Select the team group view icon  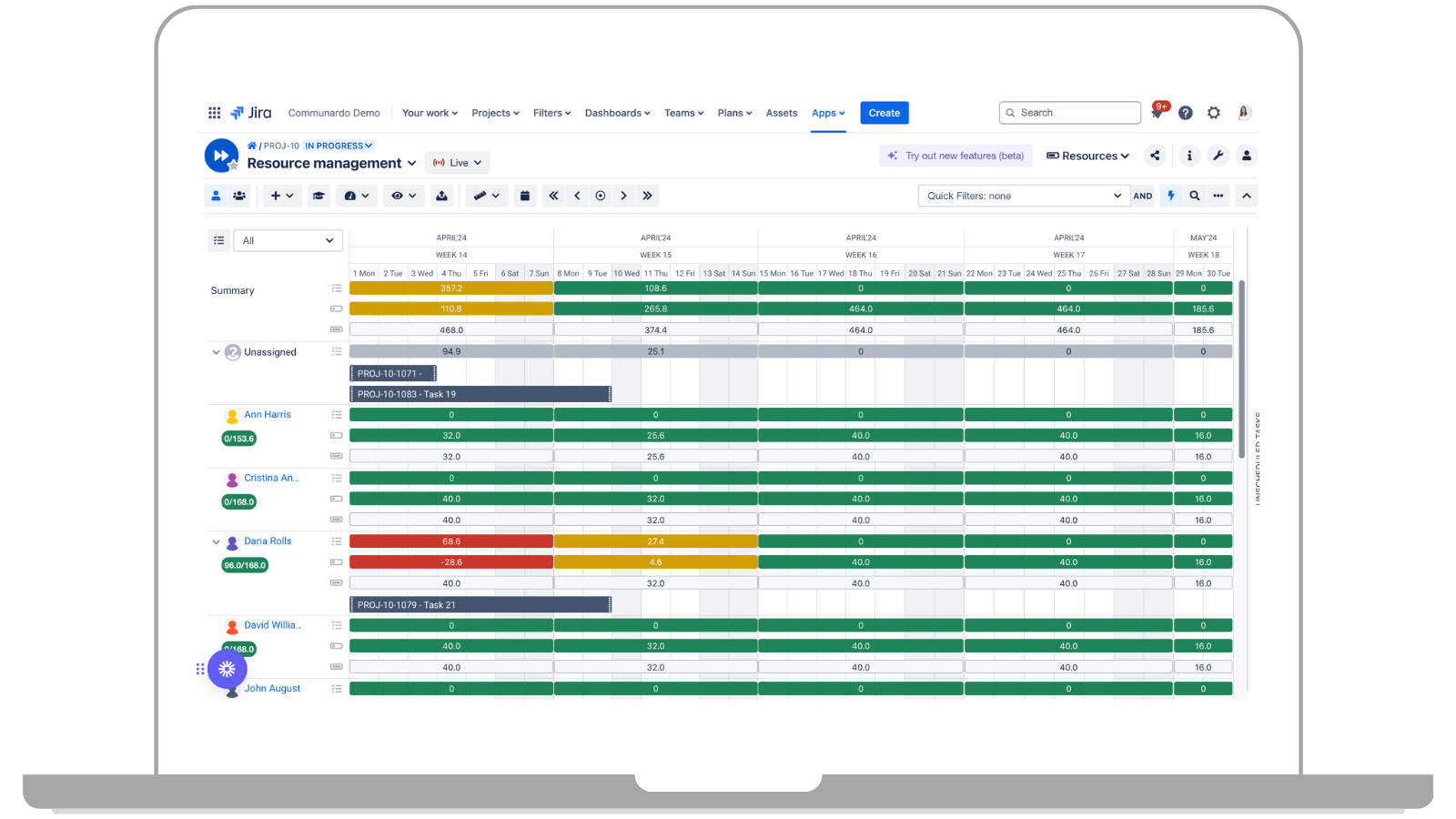[x=239, y=196]
